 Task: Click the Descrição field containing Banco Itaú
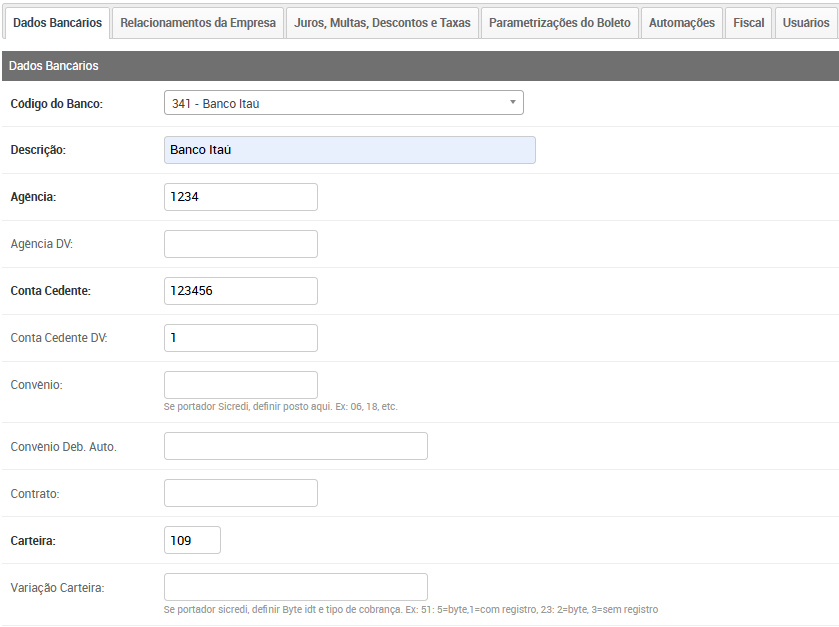click(x=349, y=150)
